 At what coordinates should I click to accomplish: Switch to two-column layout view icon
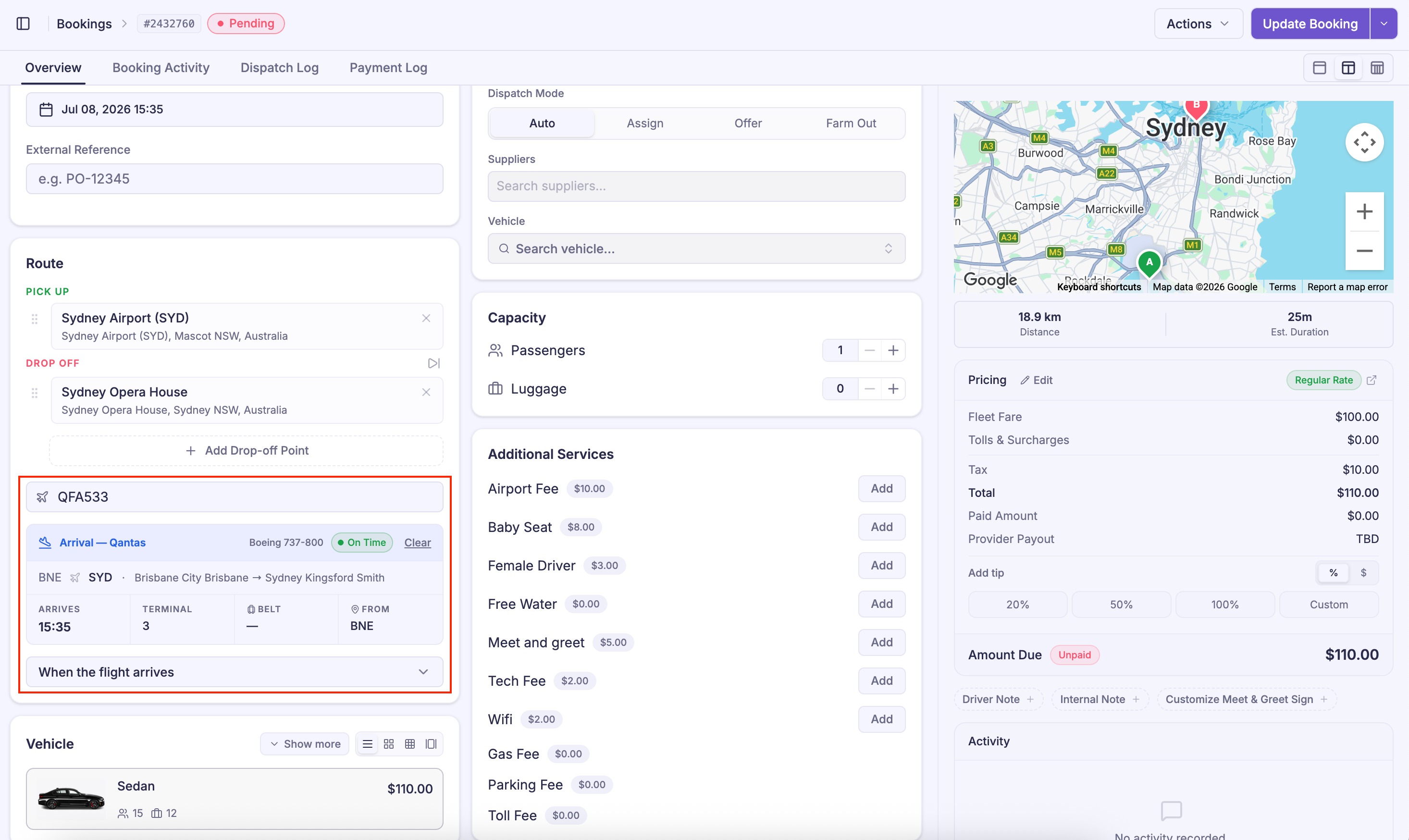click(x=1348, y=68)
